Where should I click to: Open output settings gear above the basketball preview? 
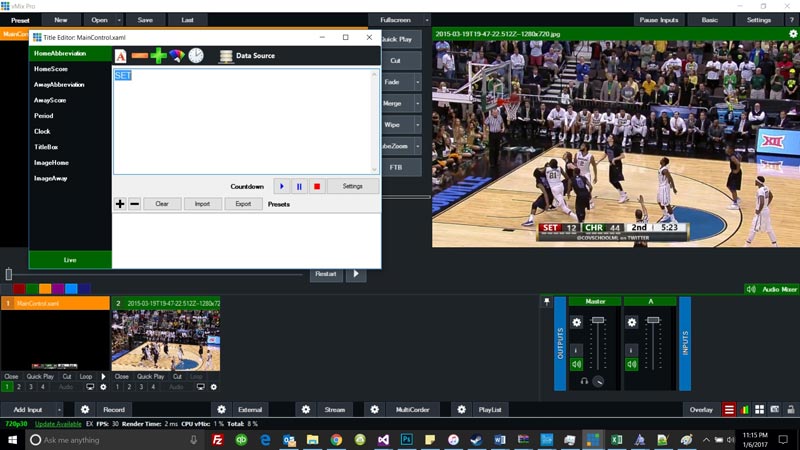point(793,34)
